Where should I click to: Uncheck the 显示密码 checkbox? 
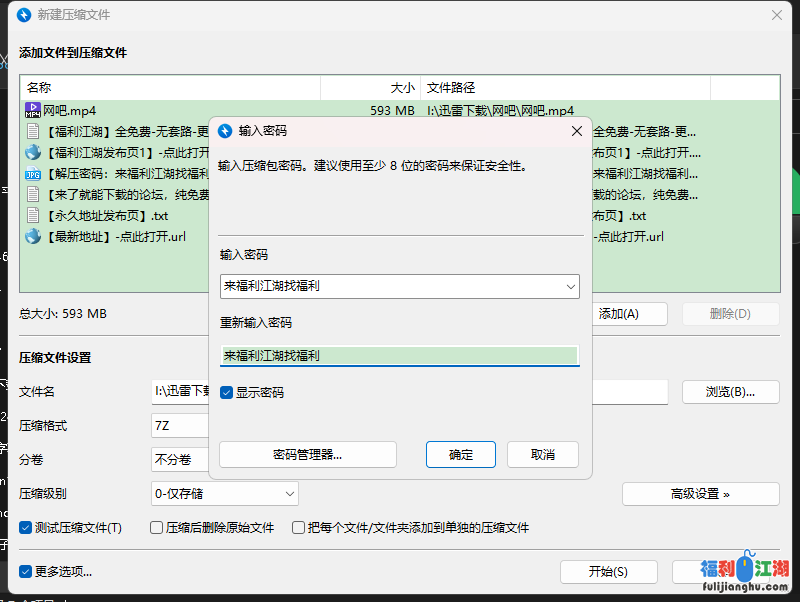(x=227, y=393)
